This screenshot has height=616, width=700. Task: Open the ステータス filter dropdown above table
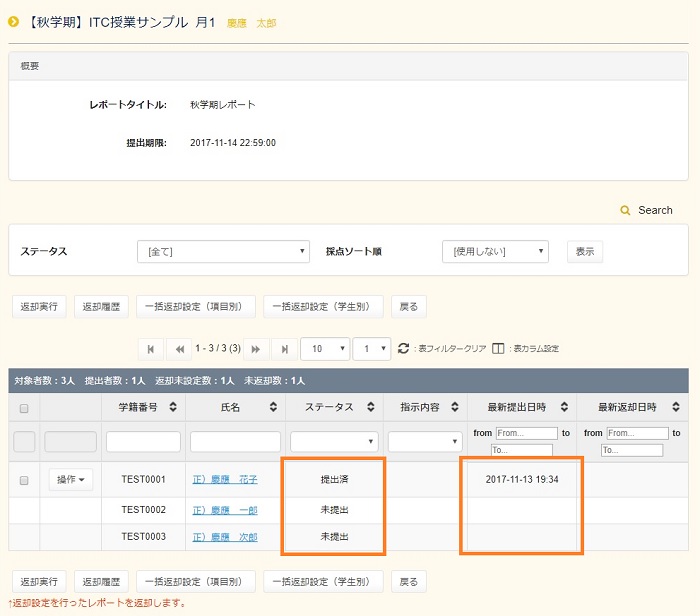coord(223,252)
